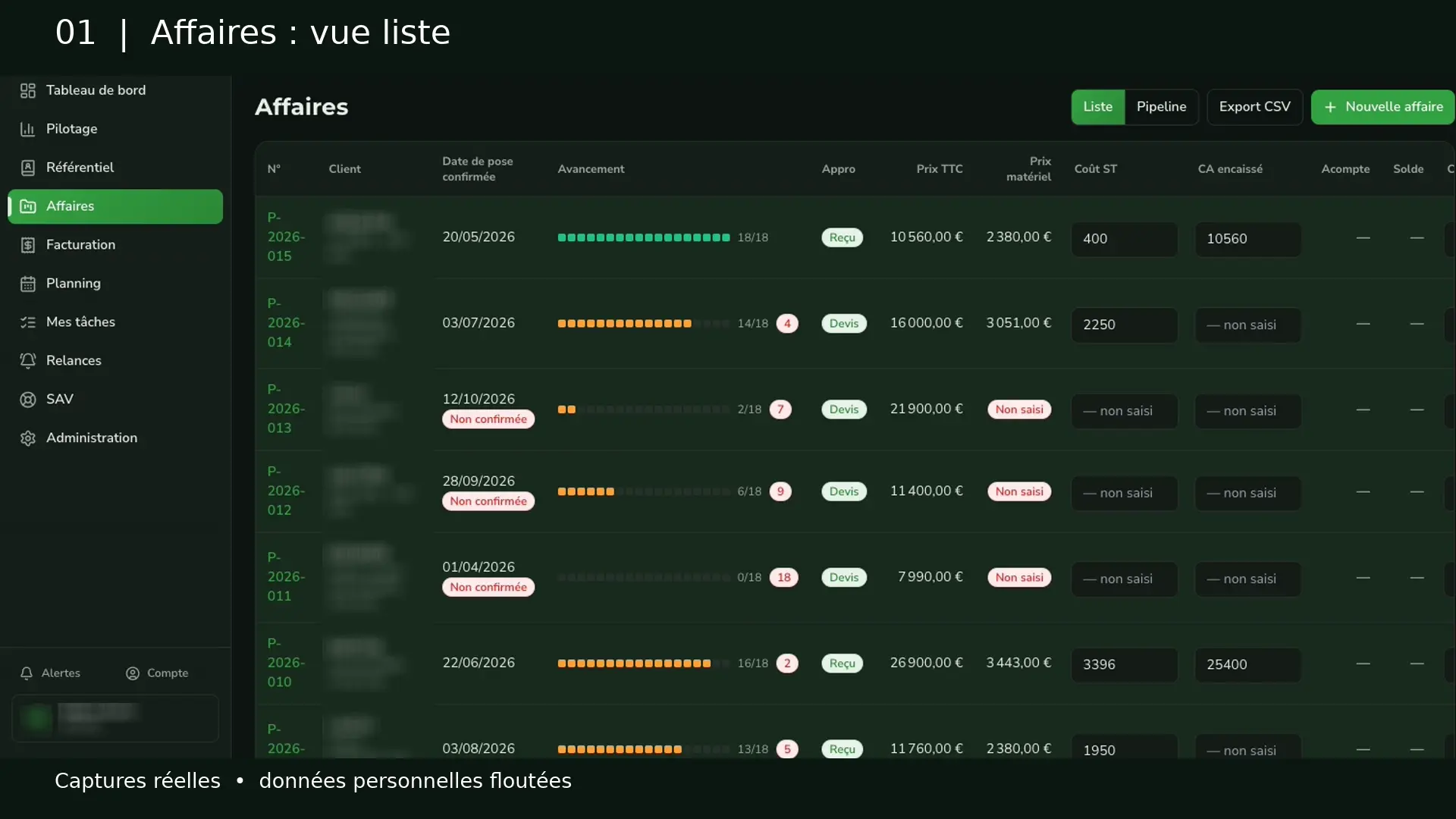Edit CA encaissé field showing 25400

(x=1248, y=664)
